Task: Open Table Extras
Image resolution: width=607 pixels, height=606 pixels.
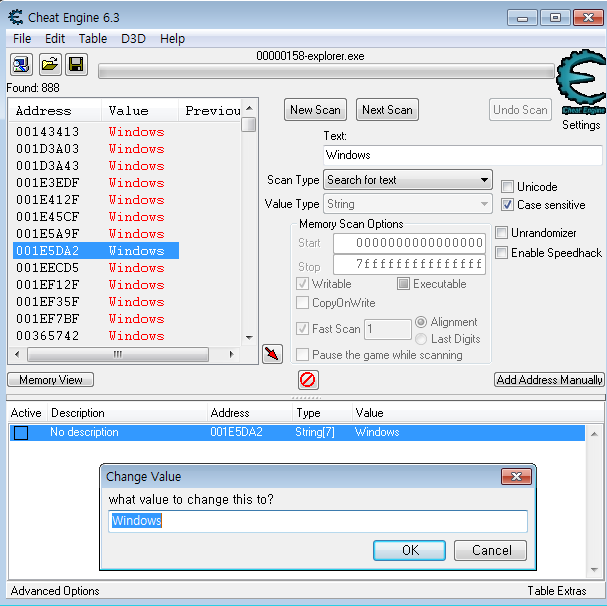Action: (x=557, y=591)
